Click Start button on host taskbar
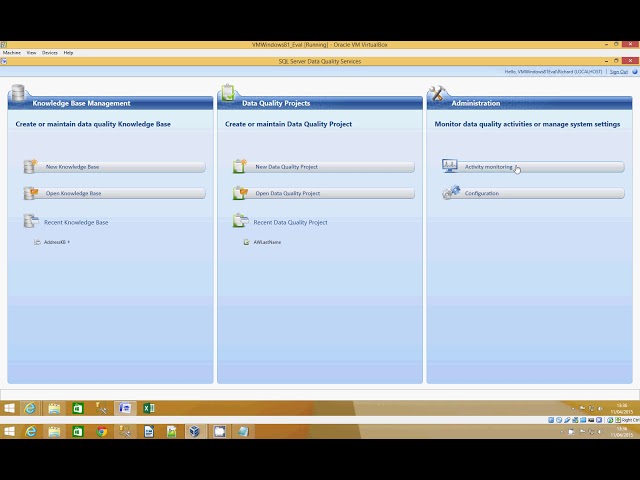The image size is (640, 480). coord(9,431)
